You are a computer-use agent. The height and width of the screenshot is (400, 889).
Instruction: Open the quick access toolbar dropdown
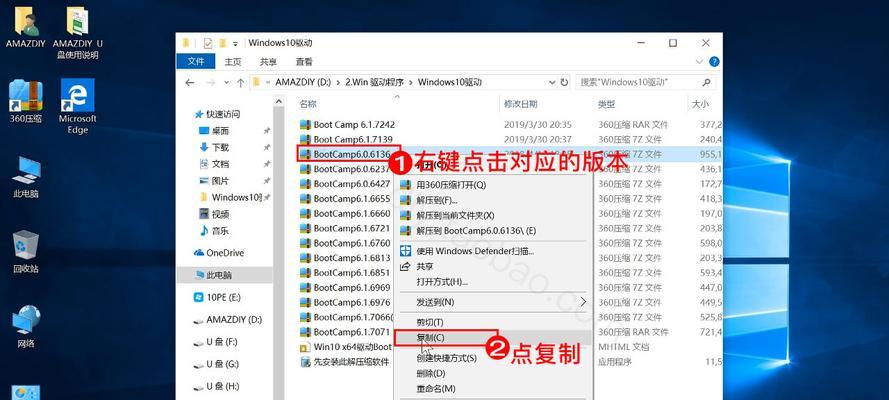[235, 44]
